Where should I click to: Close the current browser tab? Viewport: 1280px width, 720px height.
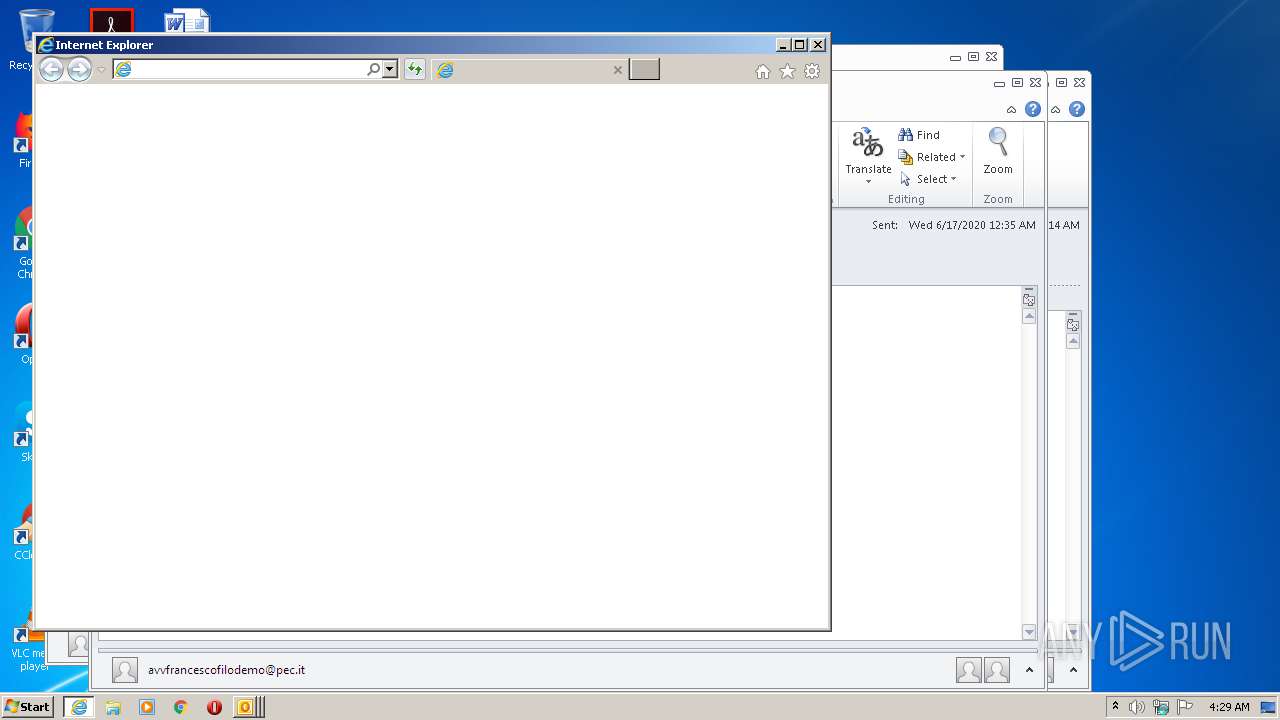click(617, 70)
